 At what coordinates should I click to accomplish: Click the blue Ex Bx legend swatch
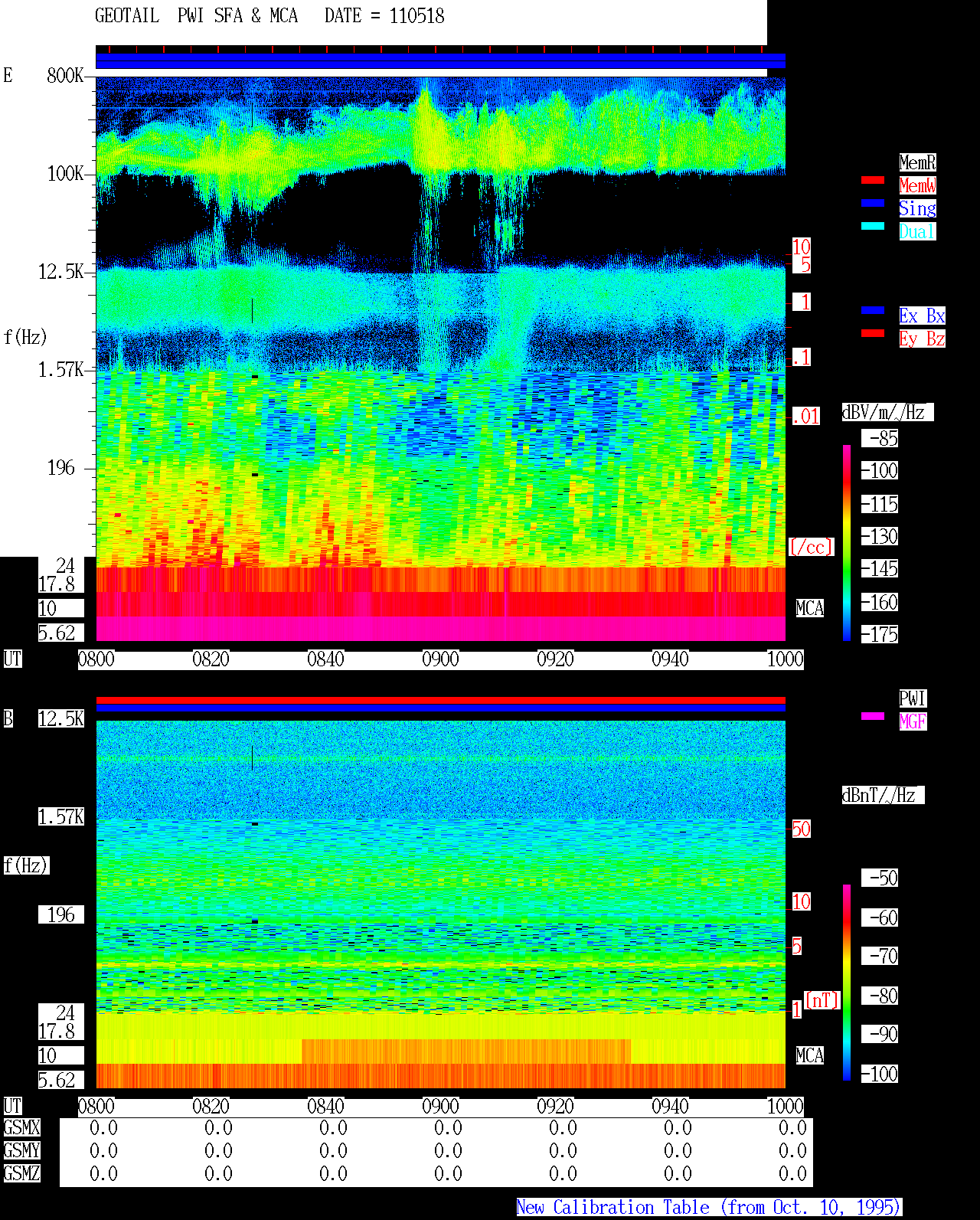point(873,310)
